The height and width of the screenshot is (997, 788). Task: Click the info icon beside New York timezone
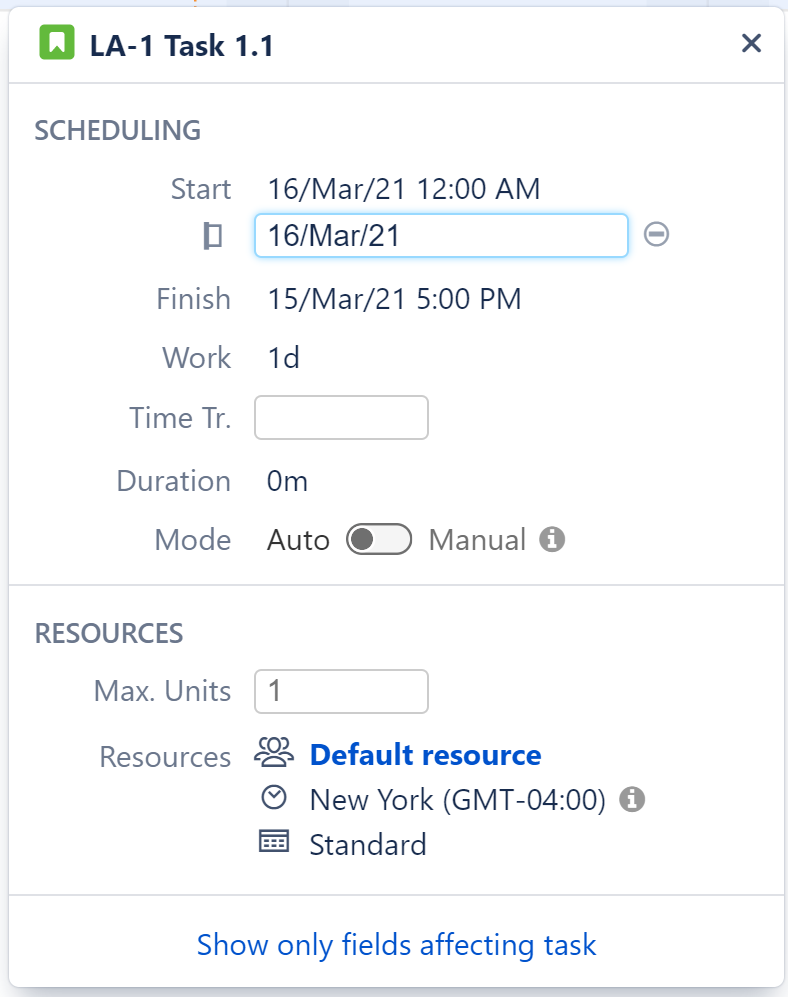pyautogui.click(x=632, y=799)
